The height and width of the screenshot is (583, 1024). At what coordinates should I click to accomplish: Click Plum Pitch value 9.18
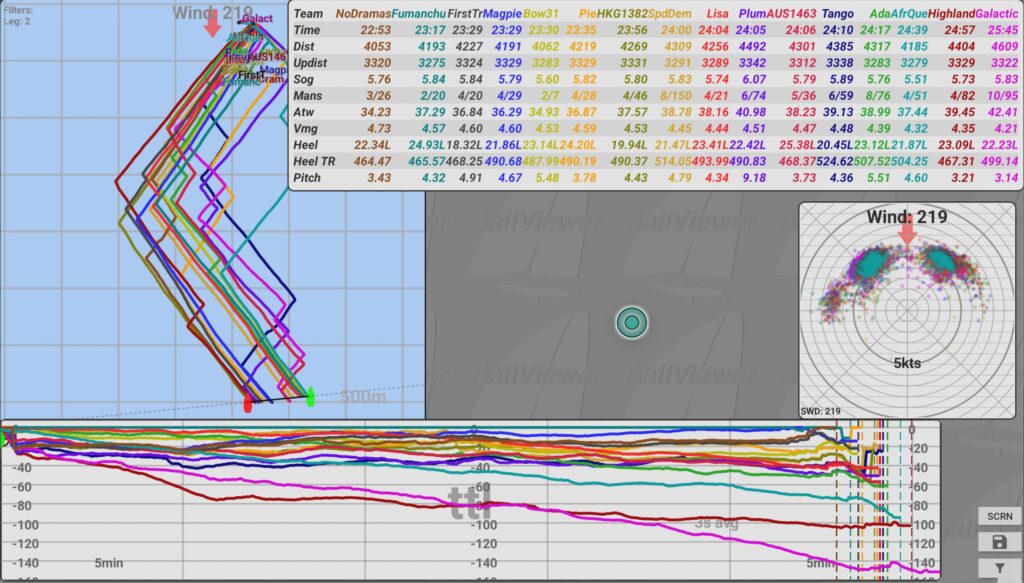point(754,178)
